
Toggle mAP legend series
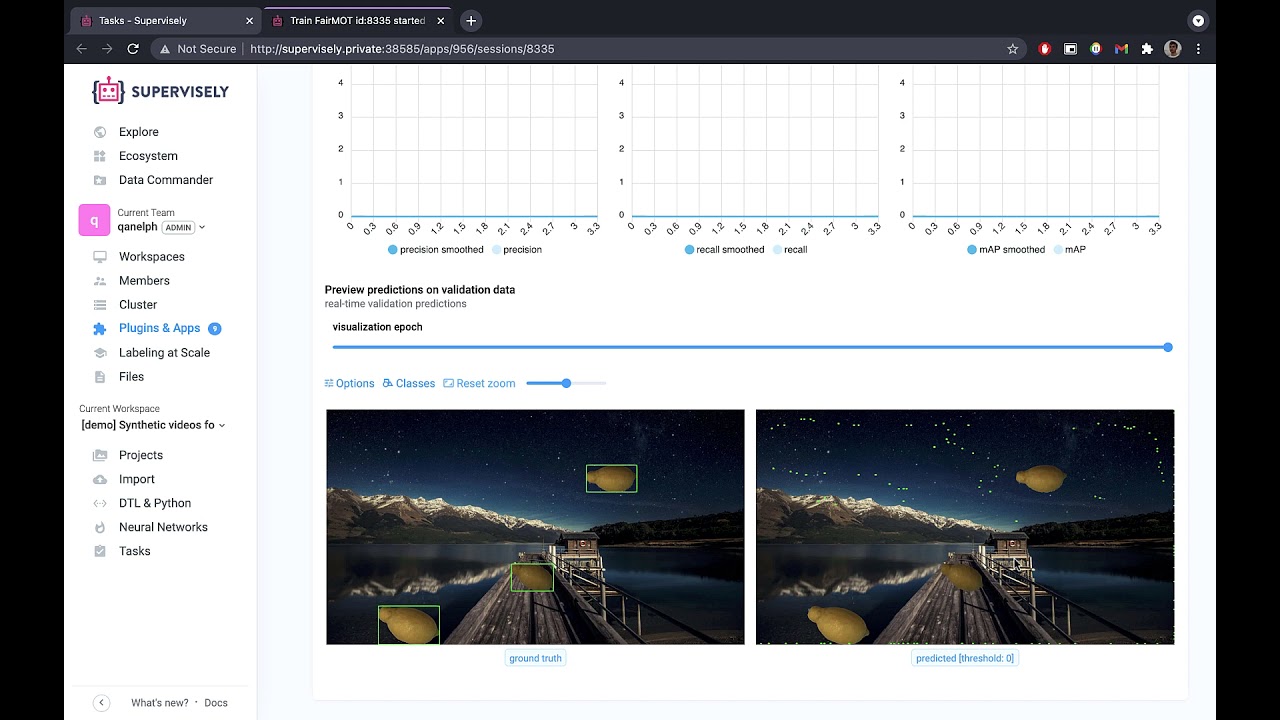1069,250
